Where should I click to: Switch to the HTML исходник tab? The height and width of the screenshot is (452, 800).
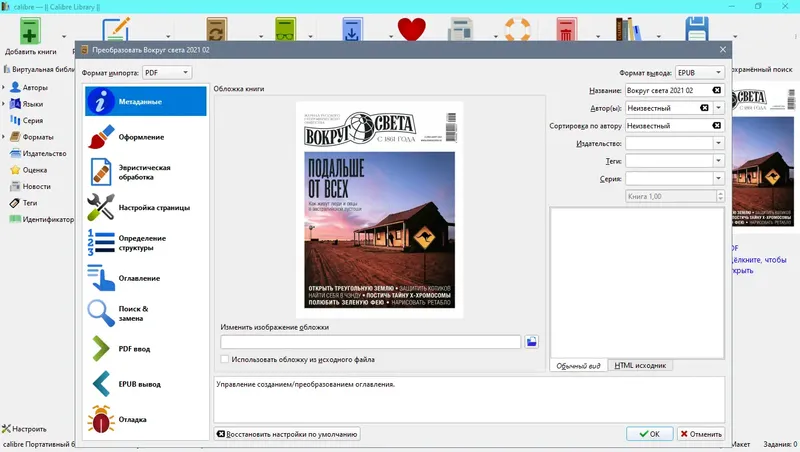(640, 365)
